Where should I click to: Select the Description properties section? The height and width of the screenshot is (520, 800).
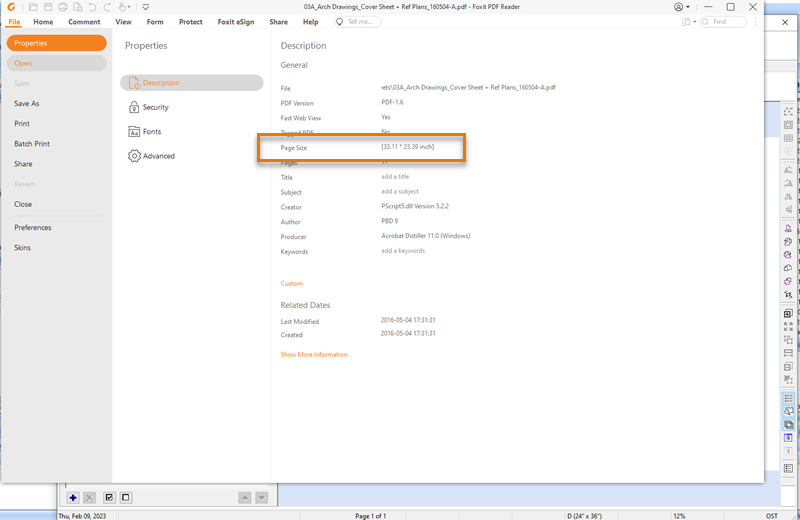coord(192,83)
